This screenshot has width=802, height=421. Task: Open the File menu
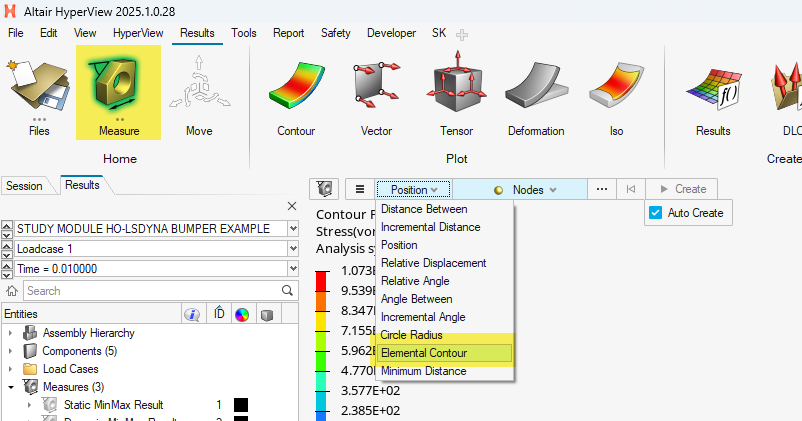click(x=15, y=33)
